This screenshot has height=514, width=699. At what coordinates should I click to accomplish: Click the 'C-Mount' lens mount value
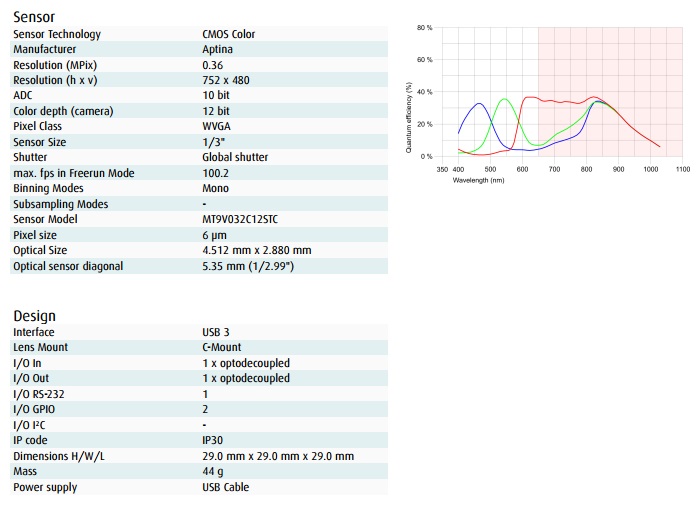[x=222, y=347]
